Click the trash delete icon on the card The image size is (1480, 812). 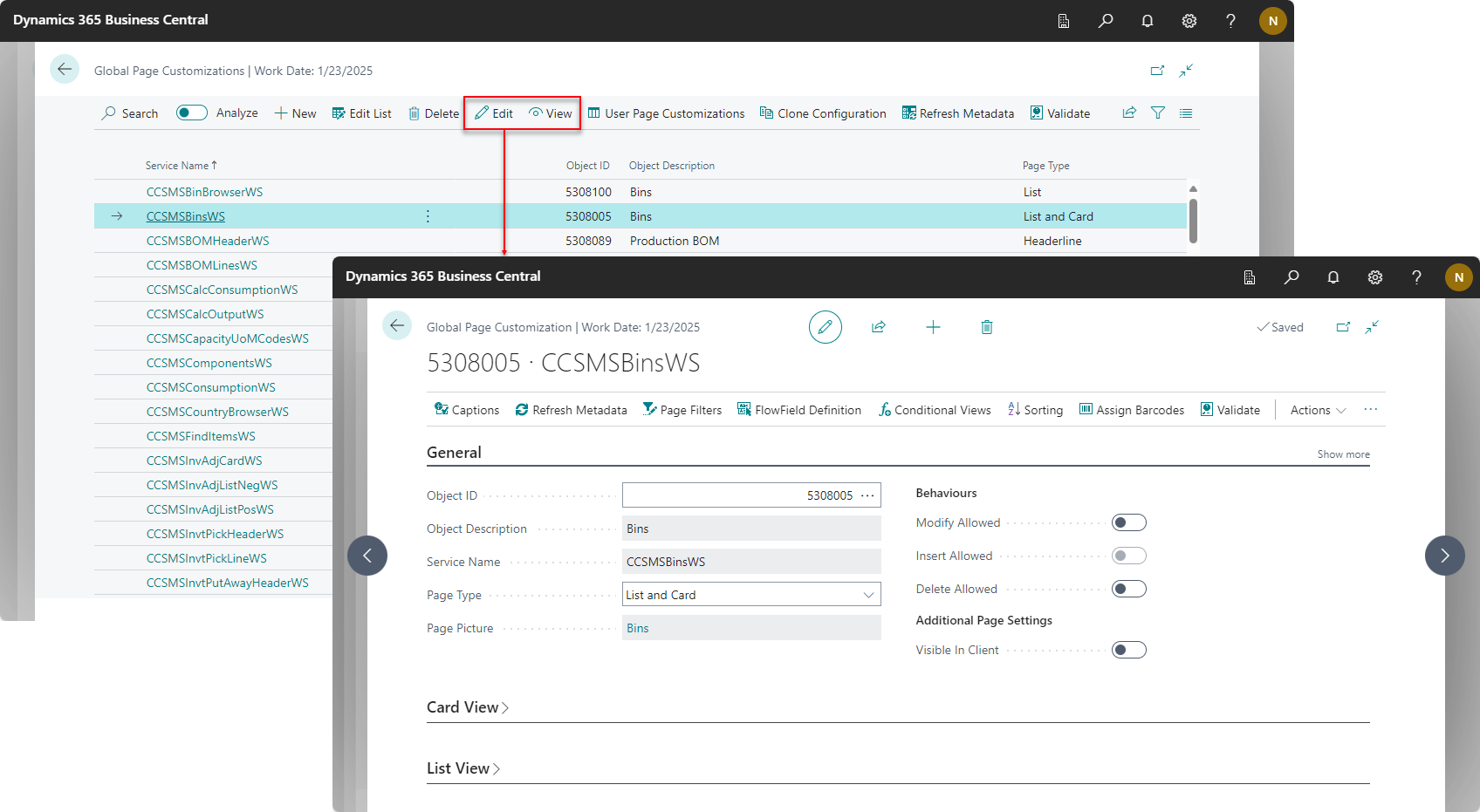click(986, 327)
